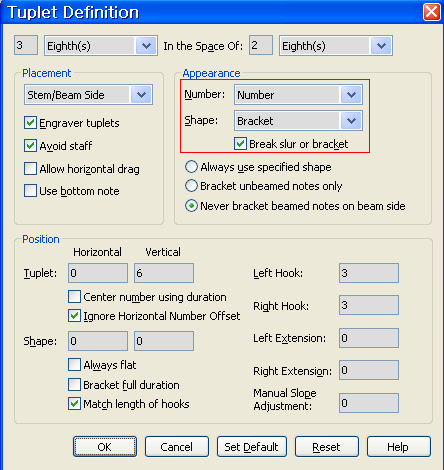
Task: Open the Number appearance dropdown
Action: coord(298,95)
